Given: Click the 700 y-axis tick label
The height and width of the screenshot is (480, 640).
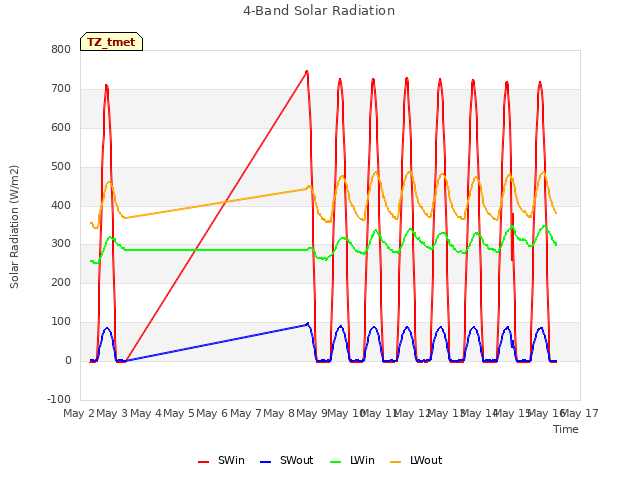Looking at the screenshot, I should (x=61, y=89).
